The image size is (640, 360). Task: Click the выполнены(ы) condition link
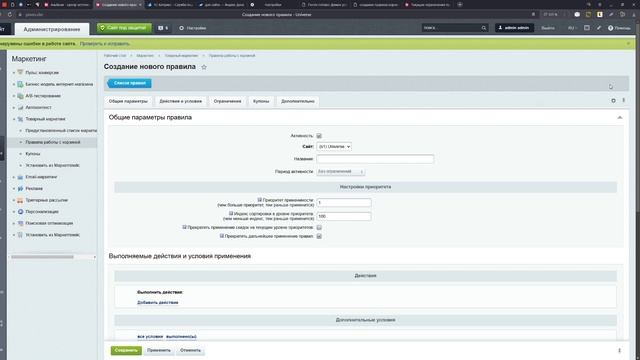point(181,336)
